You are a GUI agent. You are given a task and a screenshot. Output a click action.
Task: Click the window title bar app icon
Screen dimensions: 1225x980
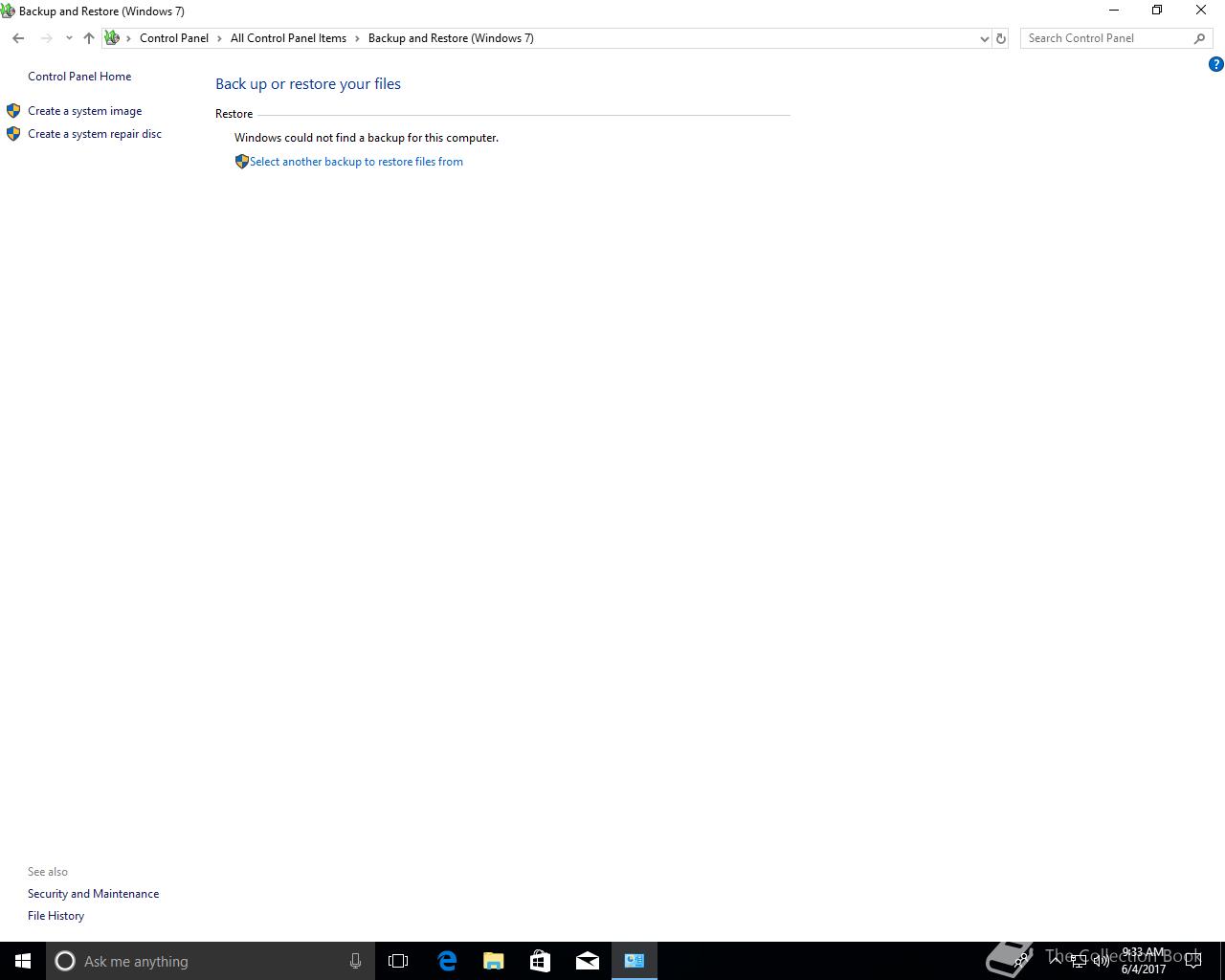point(8,11)
